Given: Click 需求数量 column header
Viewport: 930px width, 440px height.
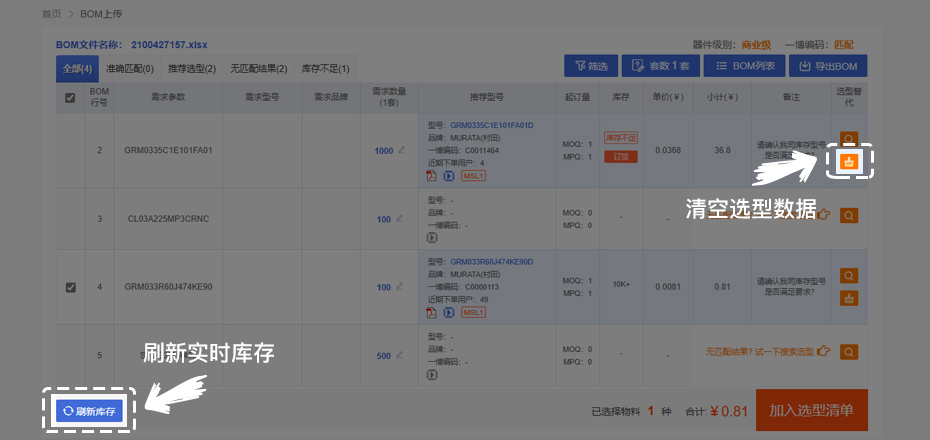Looking at the screenshot, I should point(389,97).
